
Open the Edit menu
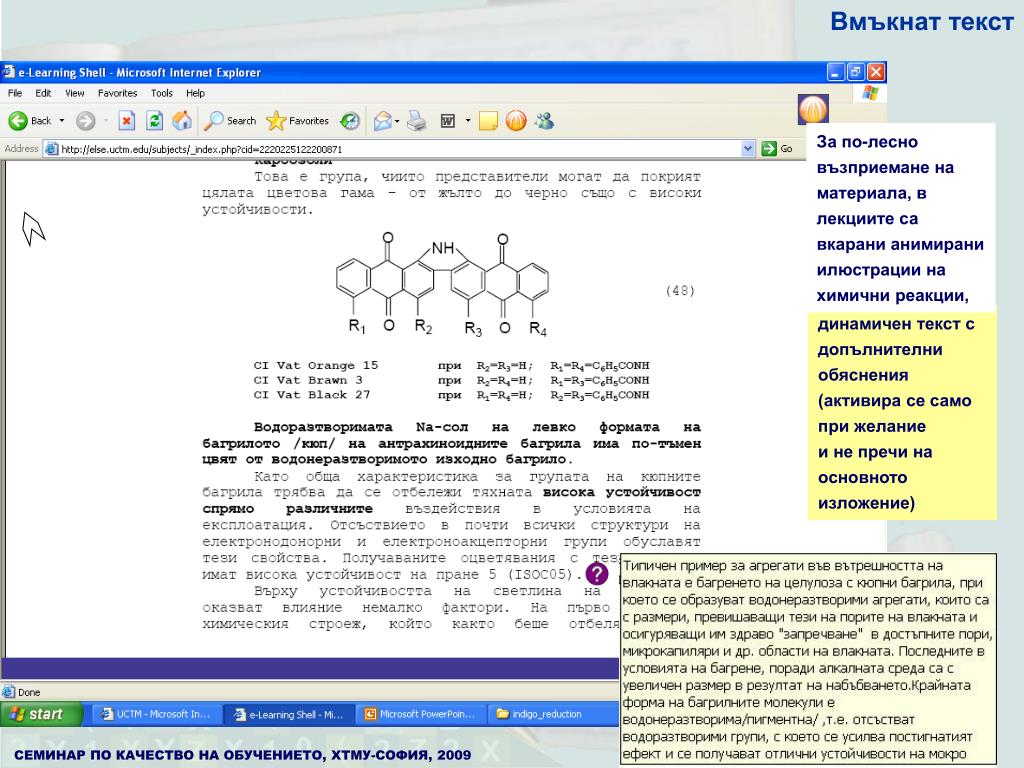tap(43, 93)
